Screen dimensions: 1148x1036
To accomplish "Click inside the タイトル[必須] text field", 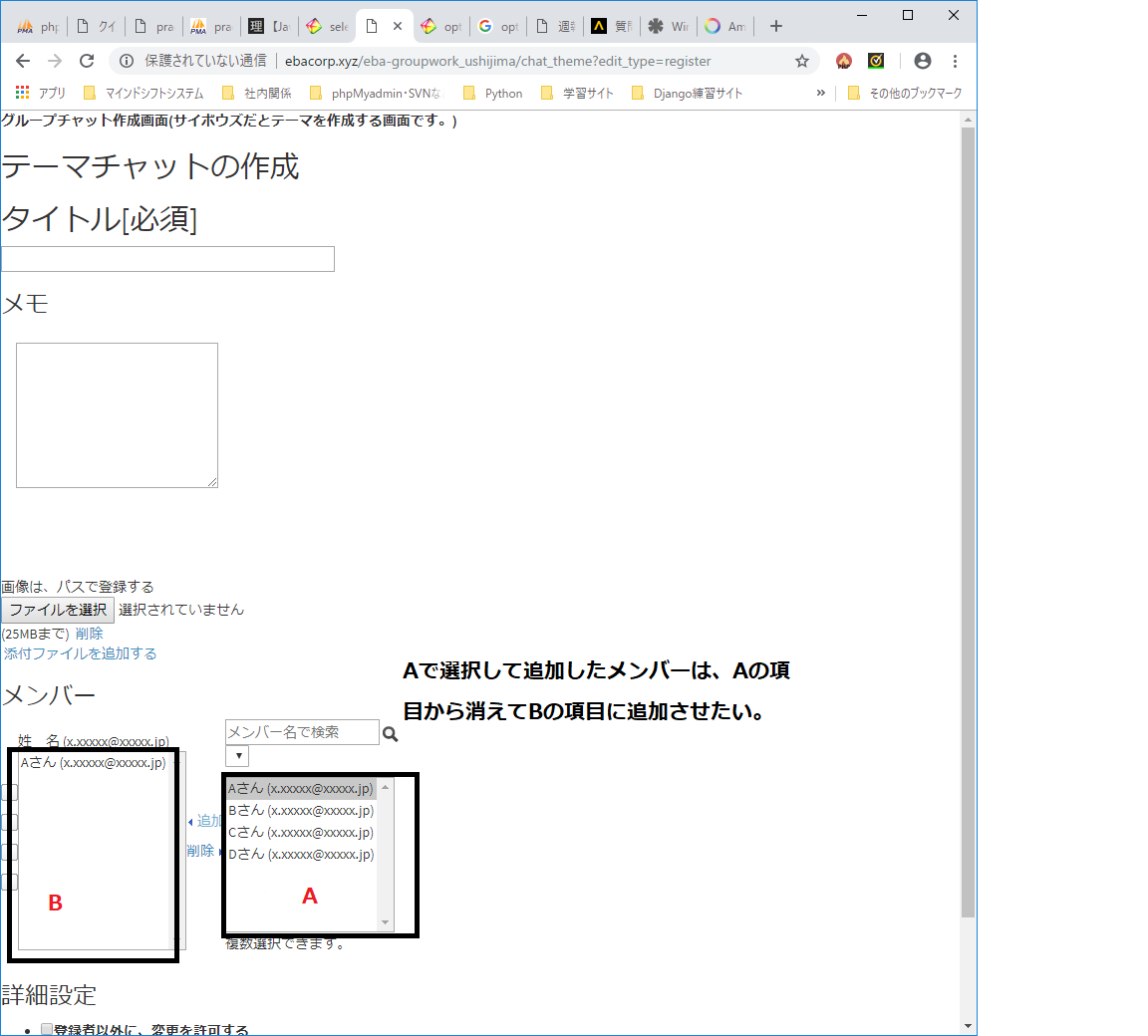I will tap(167, 258).
